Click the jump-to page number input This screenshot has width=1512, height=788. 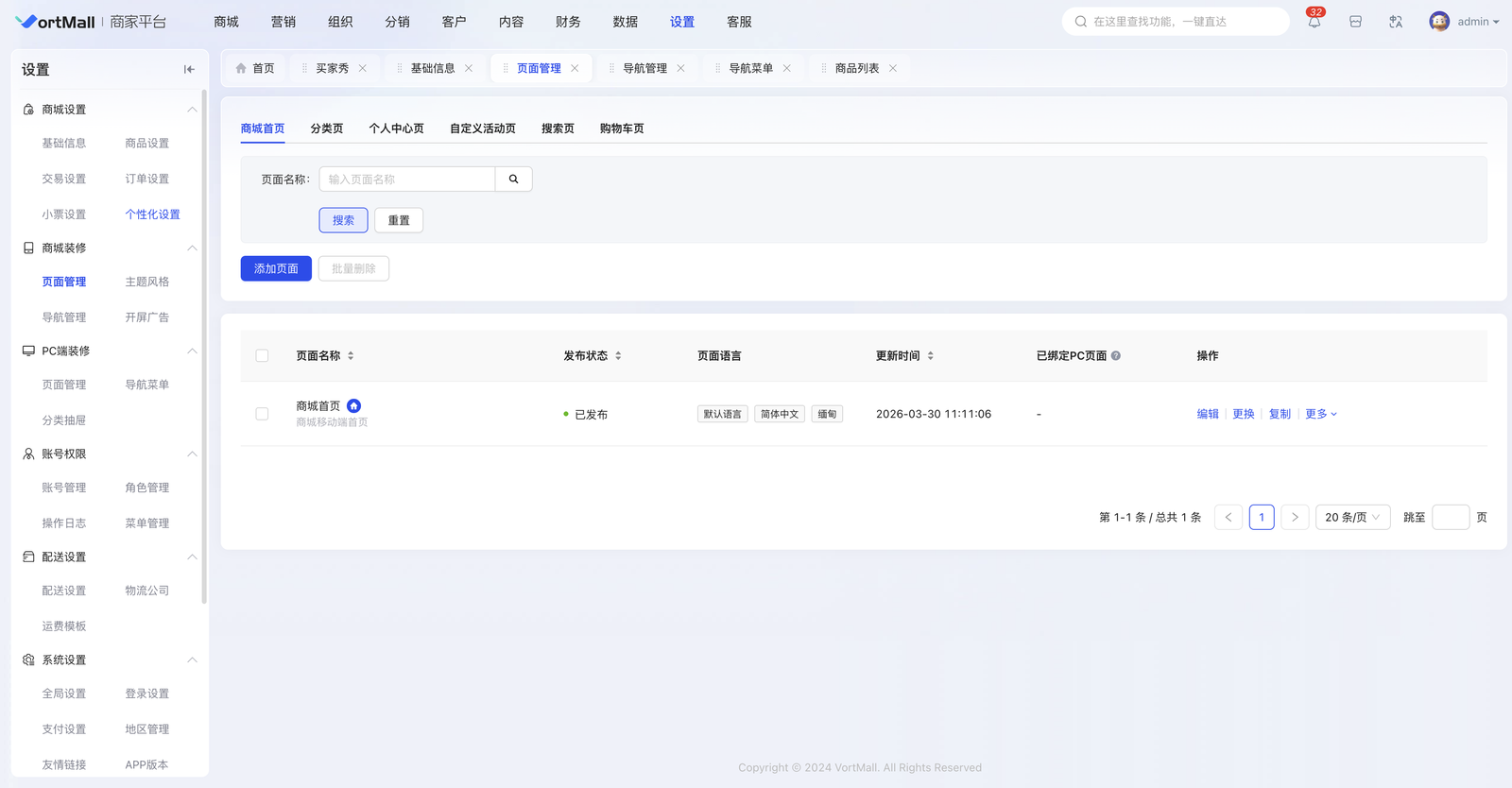click(x=1450, y=517)
